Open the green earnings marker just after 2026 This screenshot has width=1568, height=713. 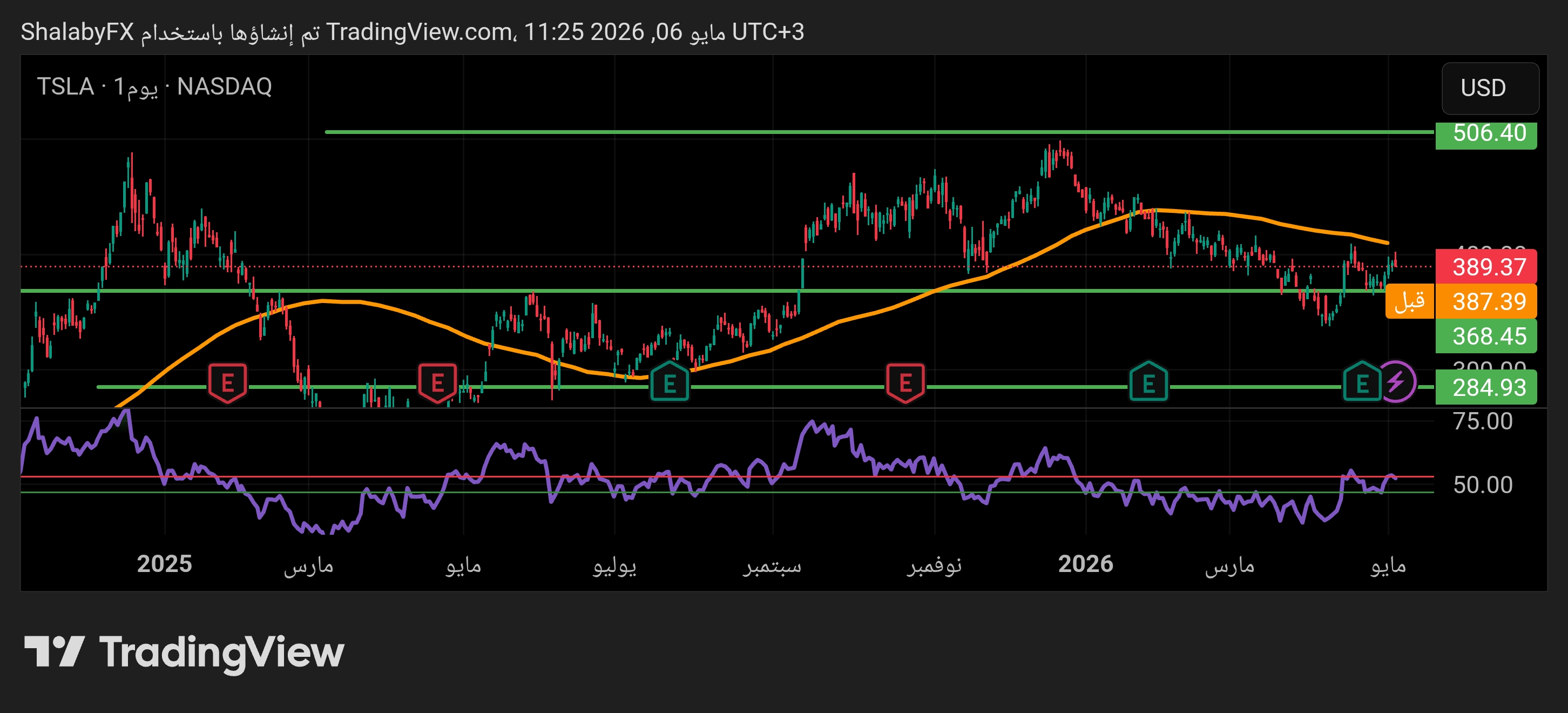point(1148,382)
